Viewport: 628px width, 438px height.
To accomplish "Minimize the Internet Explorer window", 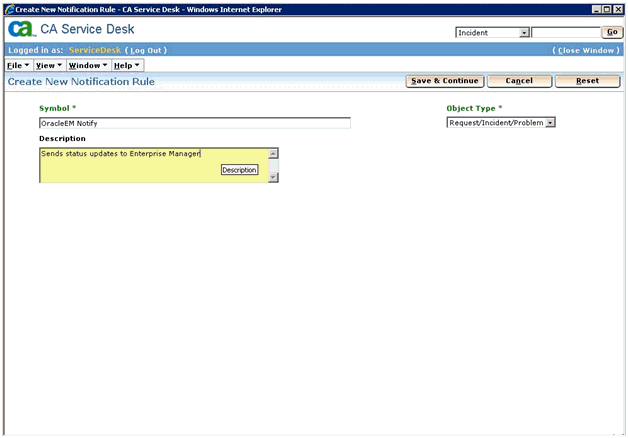I will pos(596,9).
